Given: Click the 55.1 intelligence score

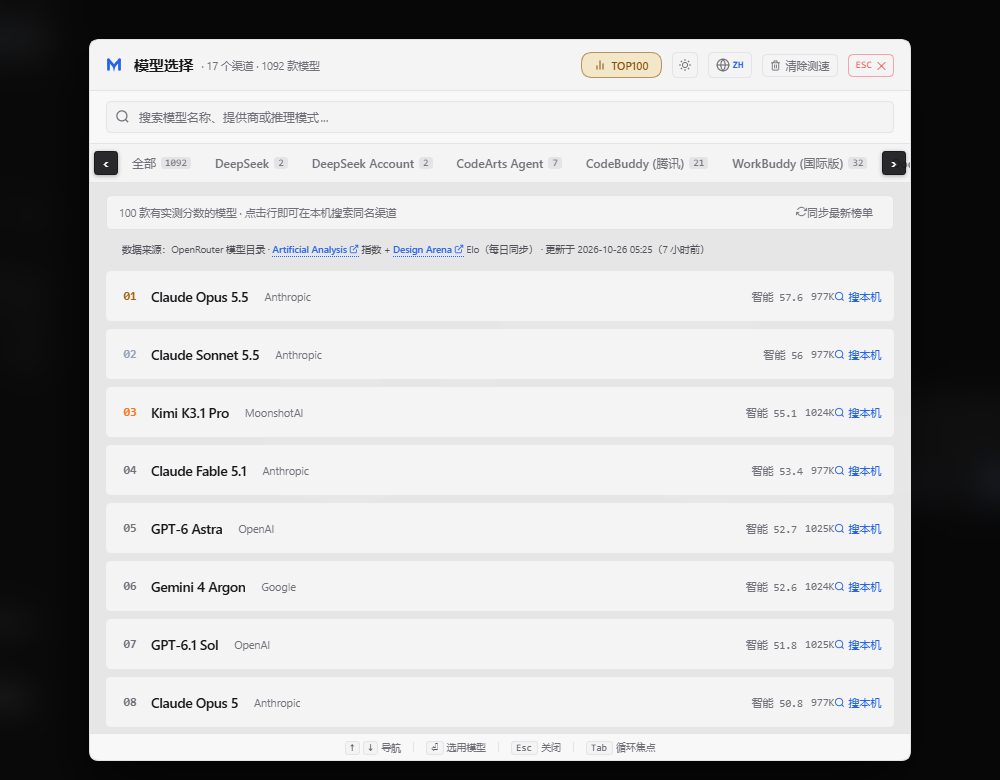Looking at the screenshot, I should pyautogui.click(x=785, y=413).
